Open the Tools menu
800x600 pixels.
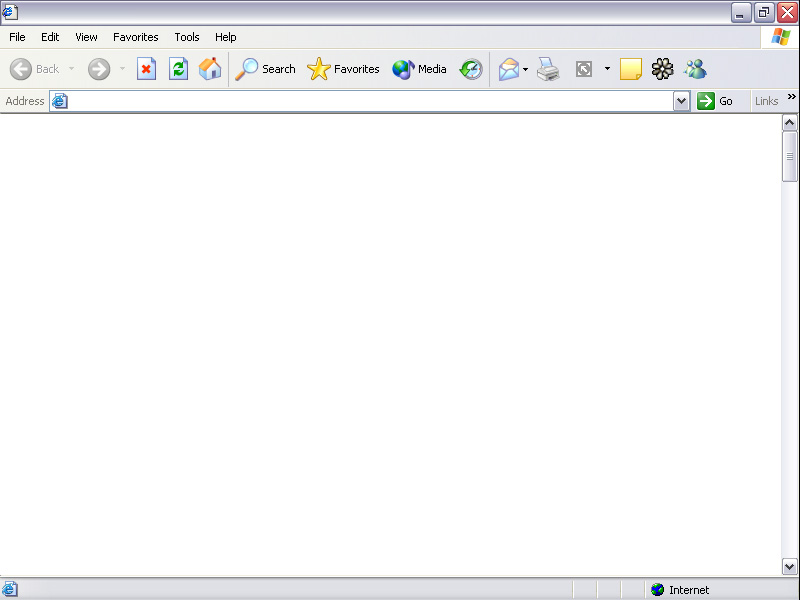(x=187, y=37)
